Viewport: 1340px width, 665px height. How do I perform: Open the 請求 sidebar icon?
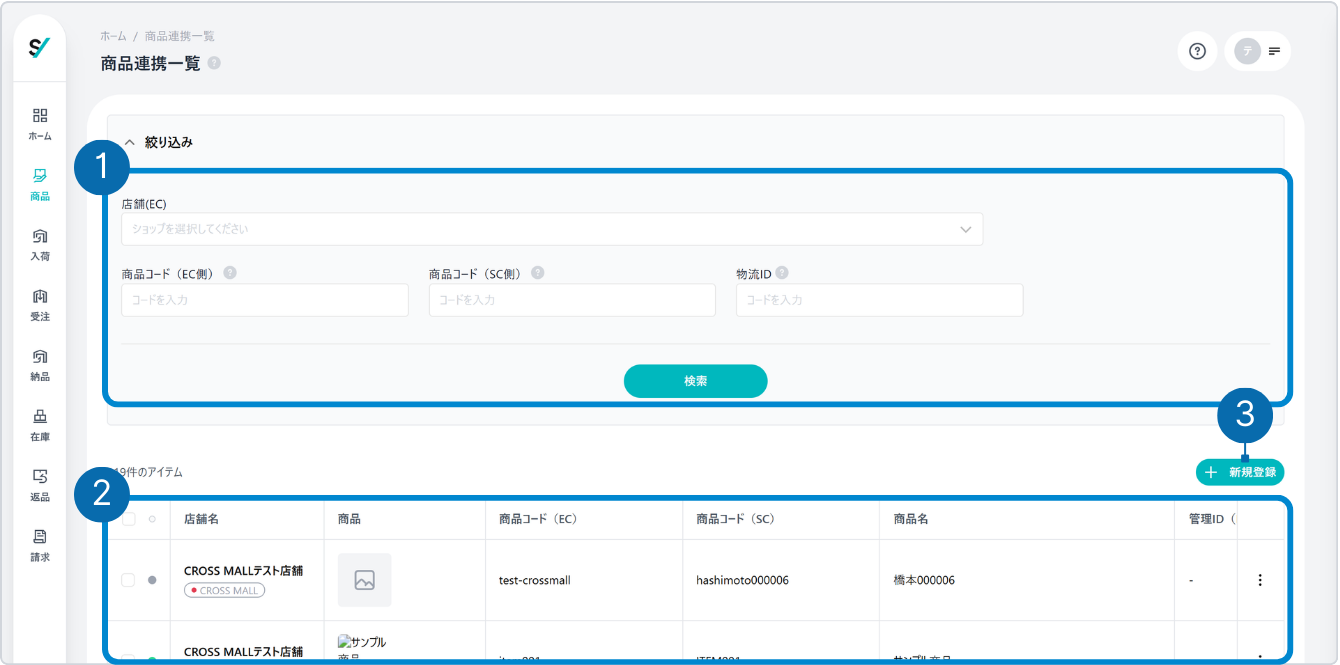pyautogui.click(x=40, y=544)
